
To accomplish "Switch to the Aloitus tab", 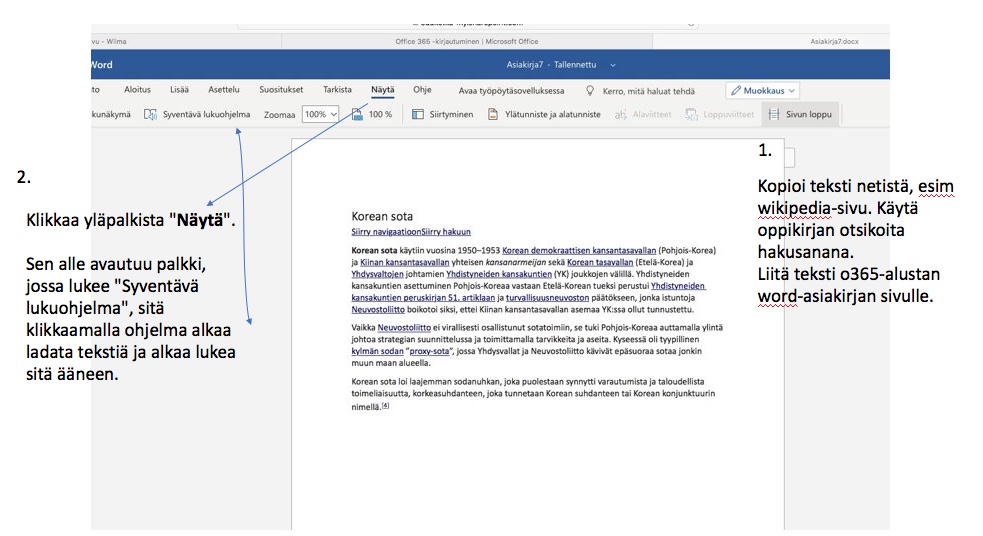I will click(x=137, y=90).
